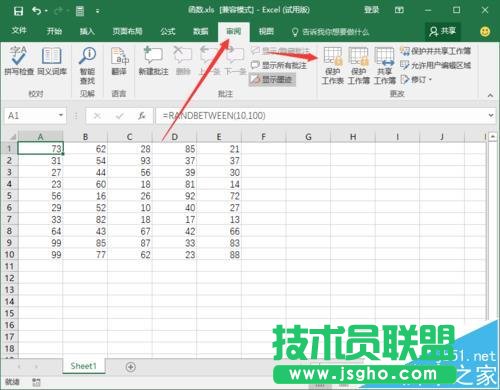Click the 保护工作表 protect sheet icon
The width and height of the screenshot is (500, 390).
(x=332, y=66)
